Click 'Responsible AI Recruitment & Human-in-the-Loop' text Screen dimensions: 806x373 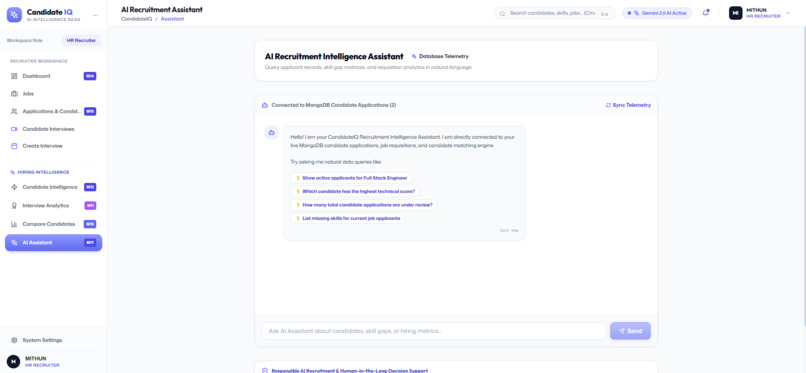coord(350,370)
